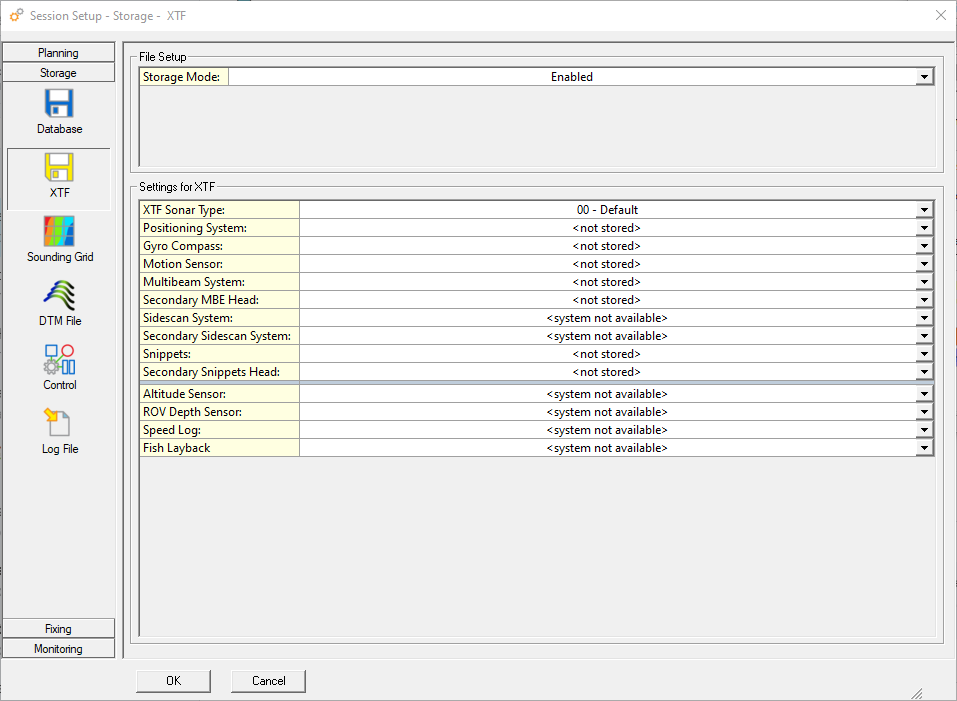The width and height of the screenshot is (957, 701).
Task: Close the Session Setup dialog
Action: (940, 15)
